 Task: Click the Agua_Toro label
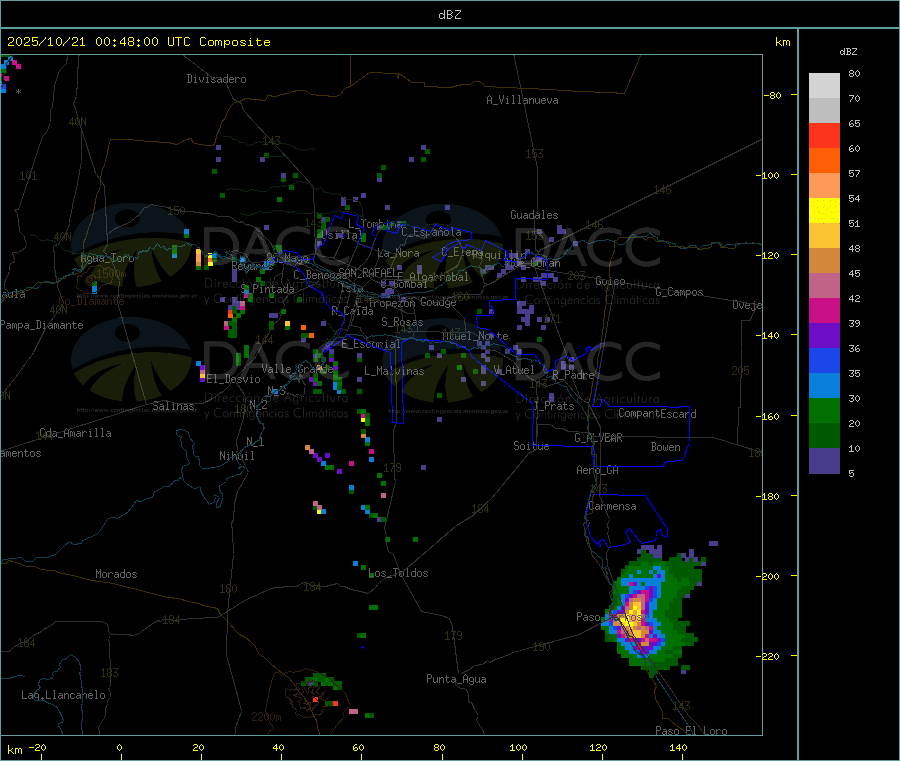tap(107, 258)
